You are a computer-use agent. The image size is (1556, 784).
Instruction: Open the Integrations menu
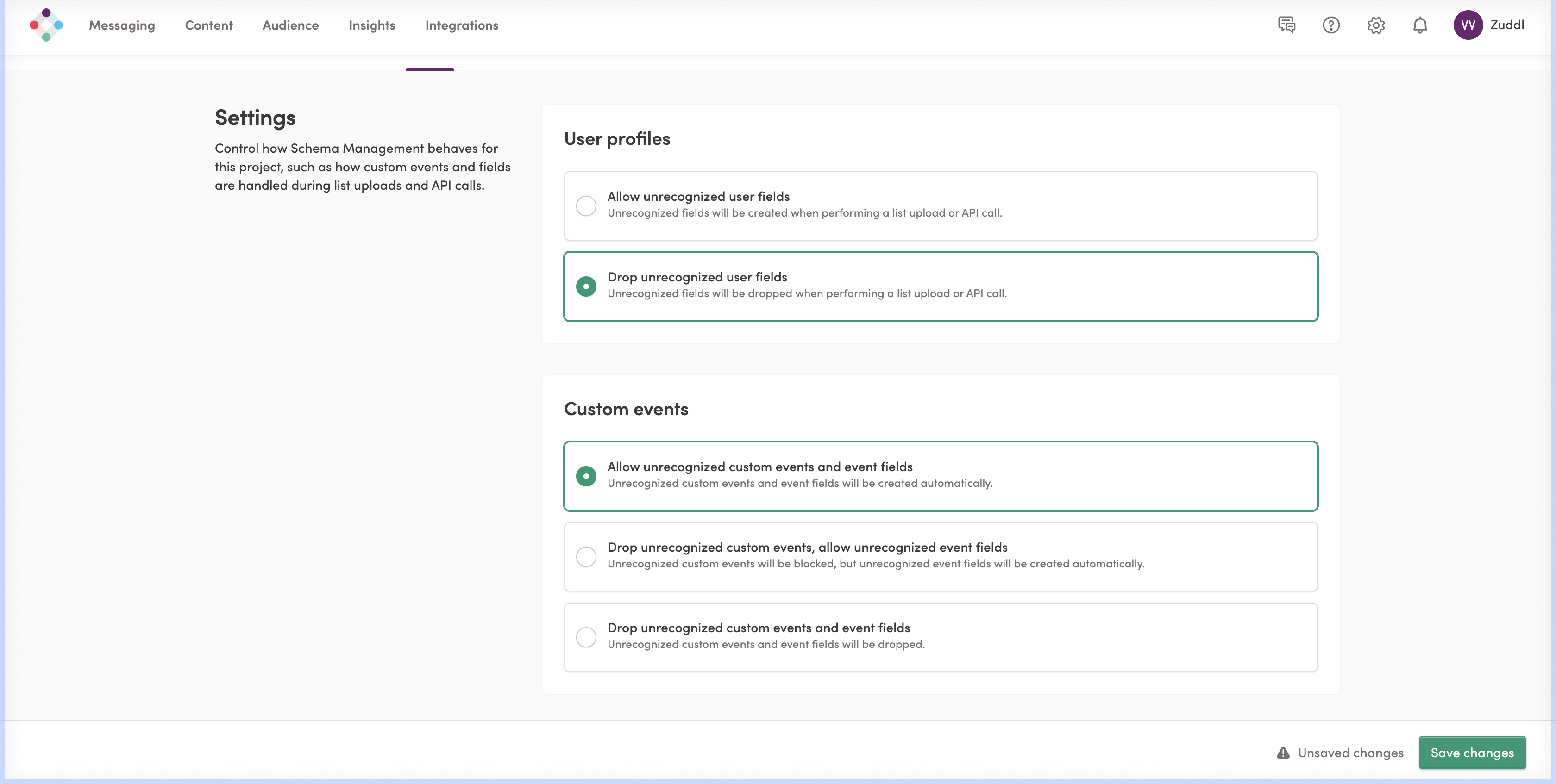(x=462, y=25)
